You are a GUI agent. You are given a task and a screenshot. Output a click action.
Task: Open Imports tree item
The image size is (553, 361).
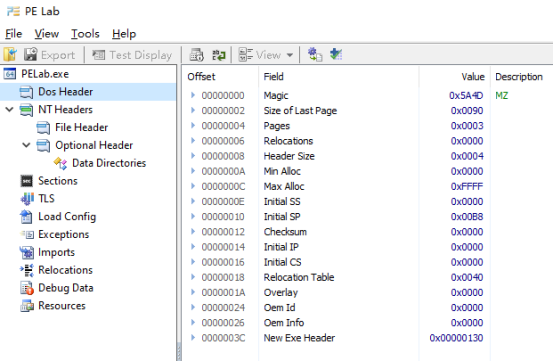coord(56,252)
